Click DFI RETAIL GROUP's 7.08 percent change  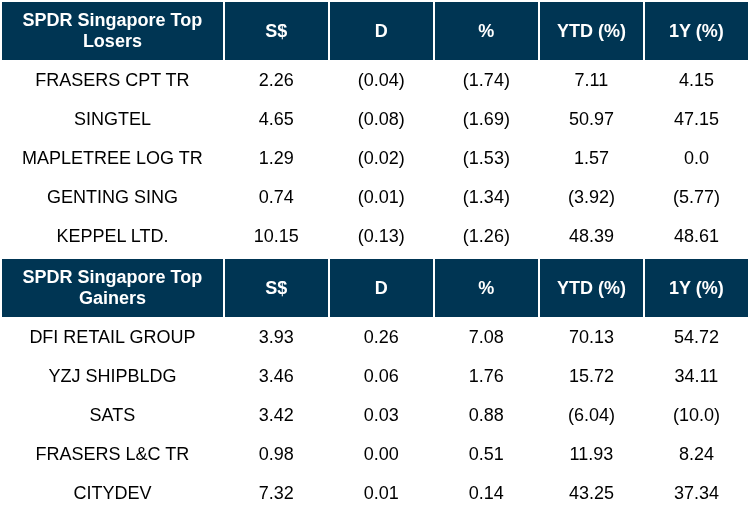pos(486,337)
